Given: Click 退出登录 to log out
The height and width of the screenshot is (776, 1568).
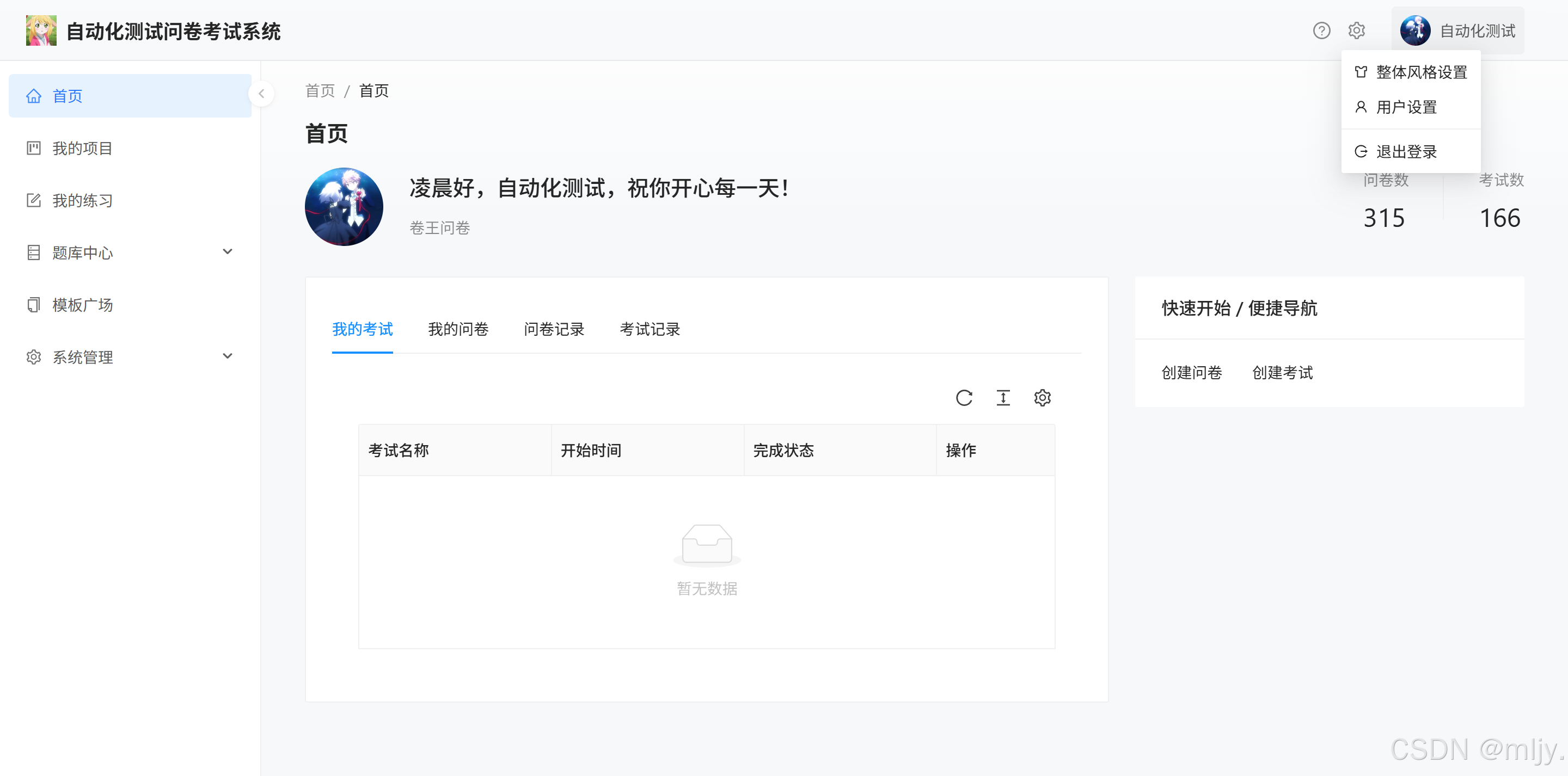Looking at the screenshot, I should (1406, 151).
